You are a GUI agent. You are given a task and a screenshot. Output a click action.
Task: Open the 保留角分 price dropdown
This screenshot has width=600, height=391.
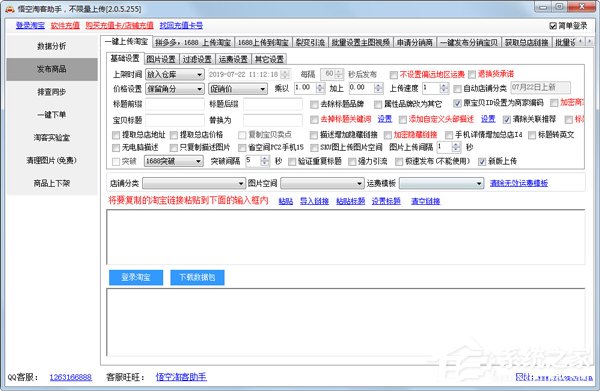tap(175, 89)
